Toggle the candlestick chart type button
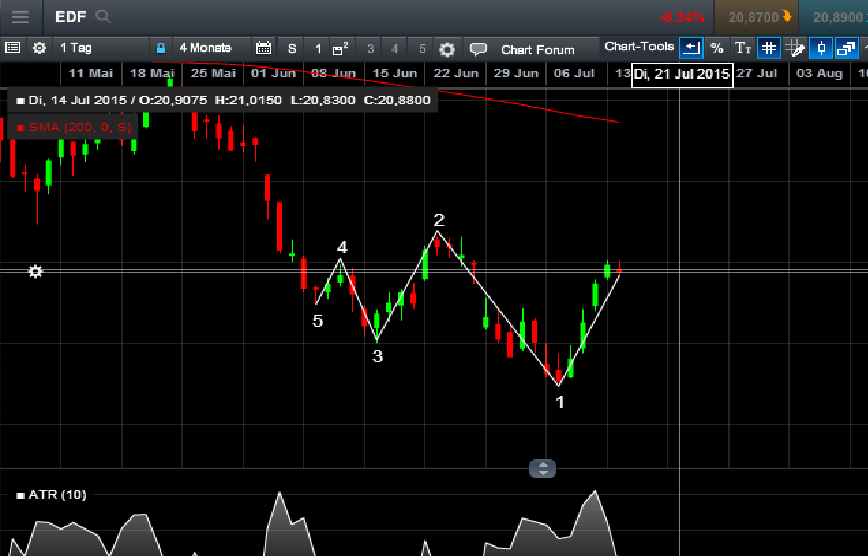Image resolution: width=868 pixels, height=556 pixels. pyautogui.click(x=821, y=48)
